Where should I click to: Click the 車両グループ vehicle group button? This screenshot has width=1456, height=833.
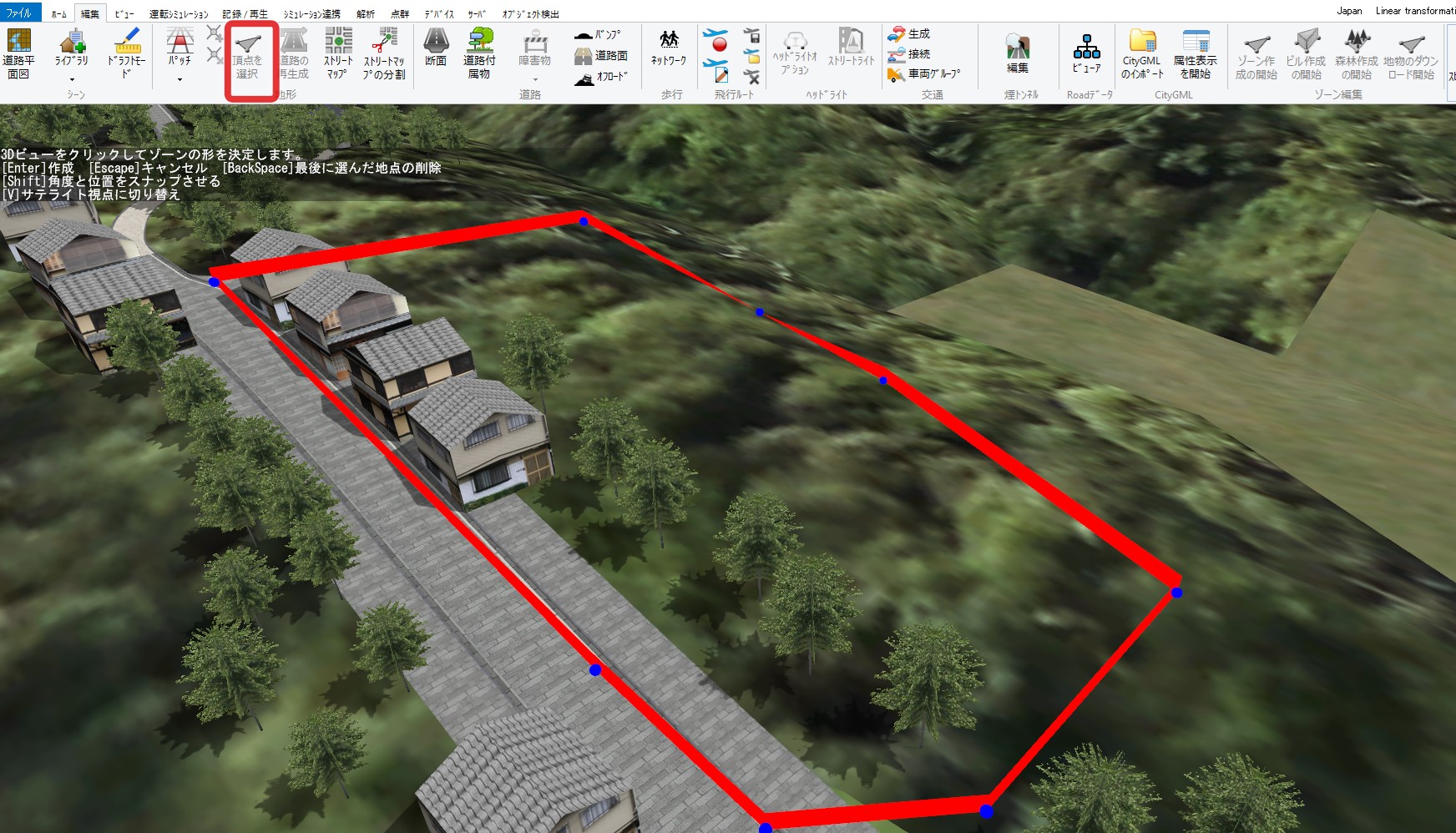coord(924,74)
